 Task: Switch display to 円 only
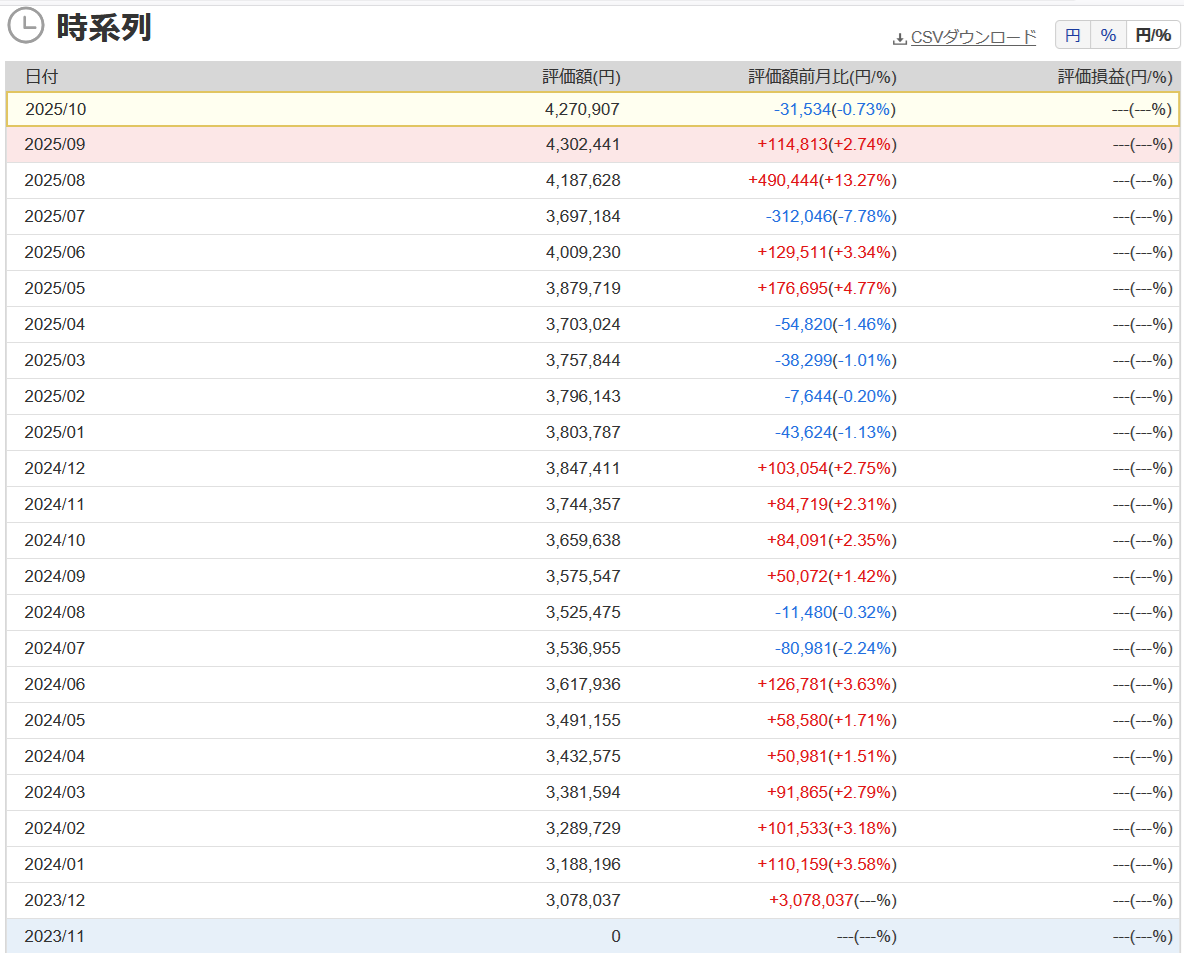(x=1073, y=35)
